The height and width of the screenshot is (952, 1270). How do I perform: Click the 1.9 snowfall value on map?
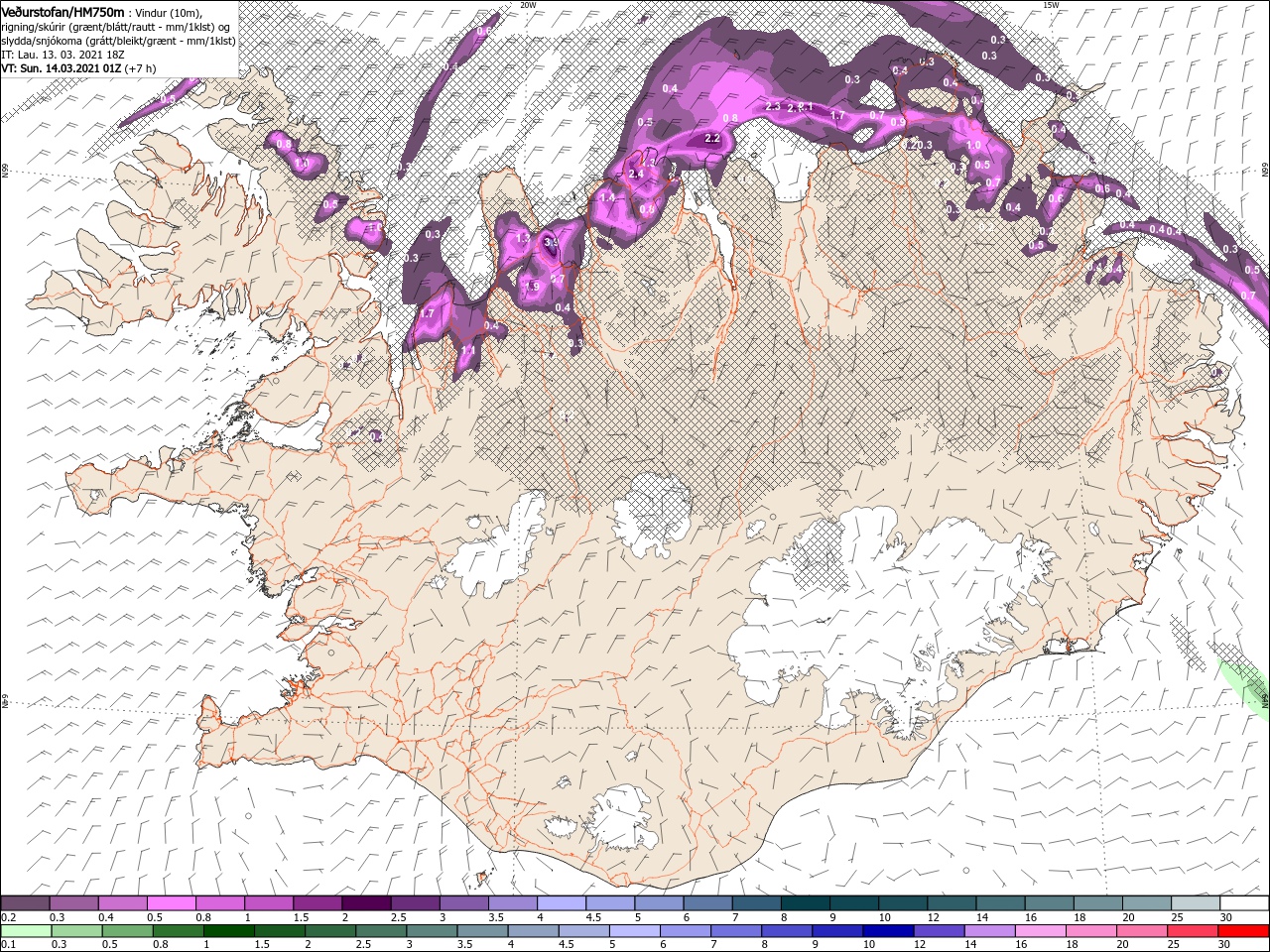pos(532,288)
